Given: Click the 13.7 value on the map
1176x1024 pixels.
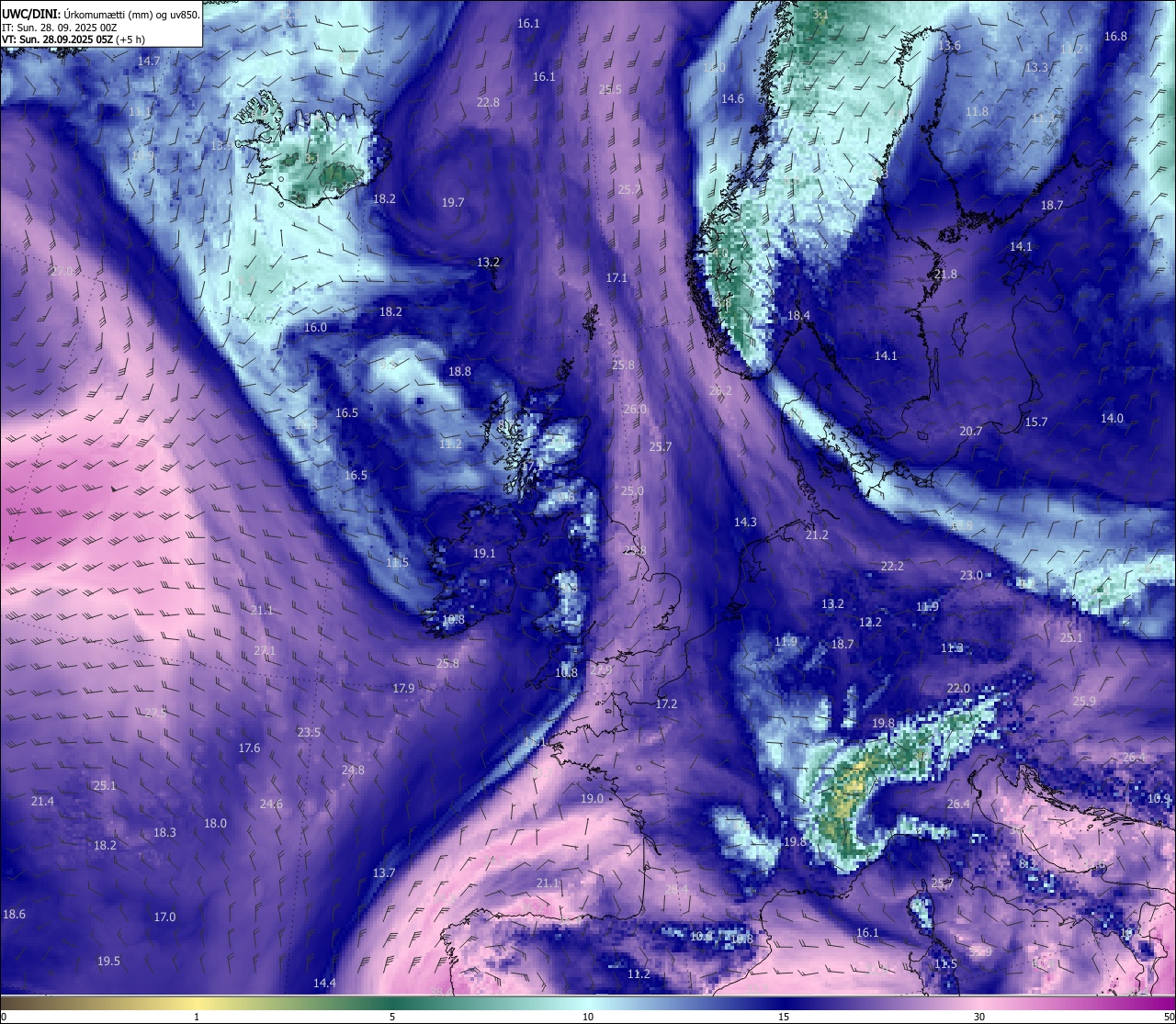Looking at the screenshot, I should click(x=384, y=872).
